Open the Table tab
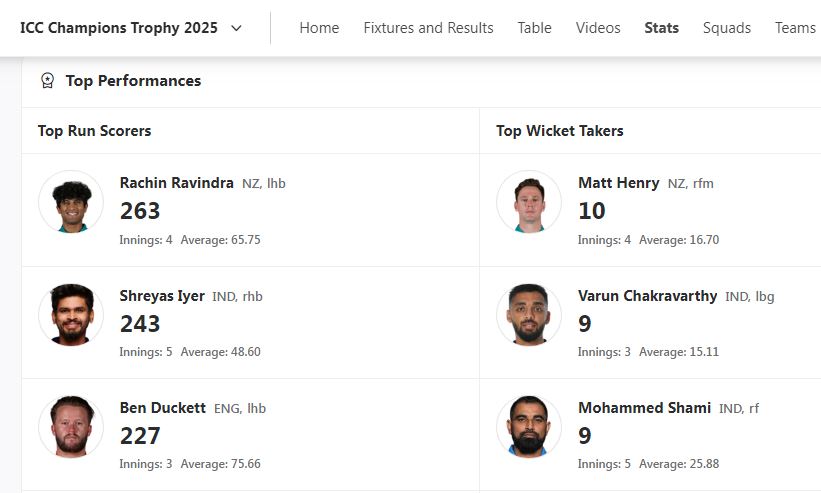 pyautogui.click(x=534, y=28)
